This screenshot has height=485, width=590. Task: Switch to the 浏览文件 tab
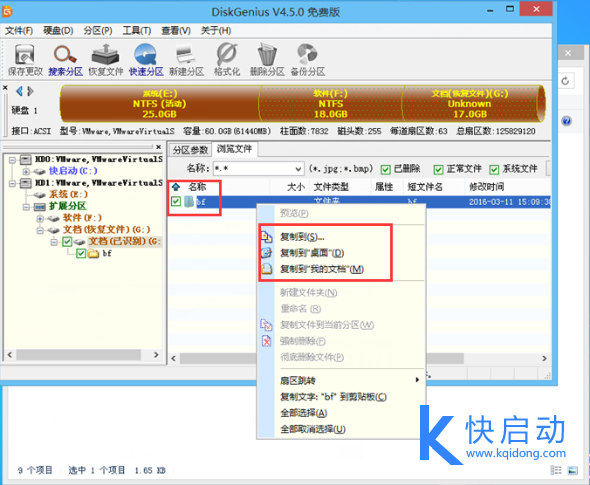(234, 149)
